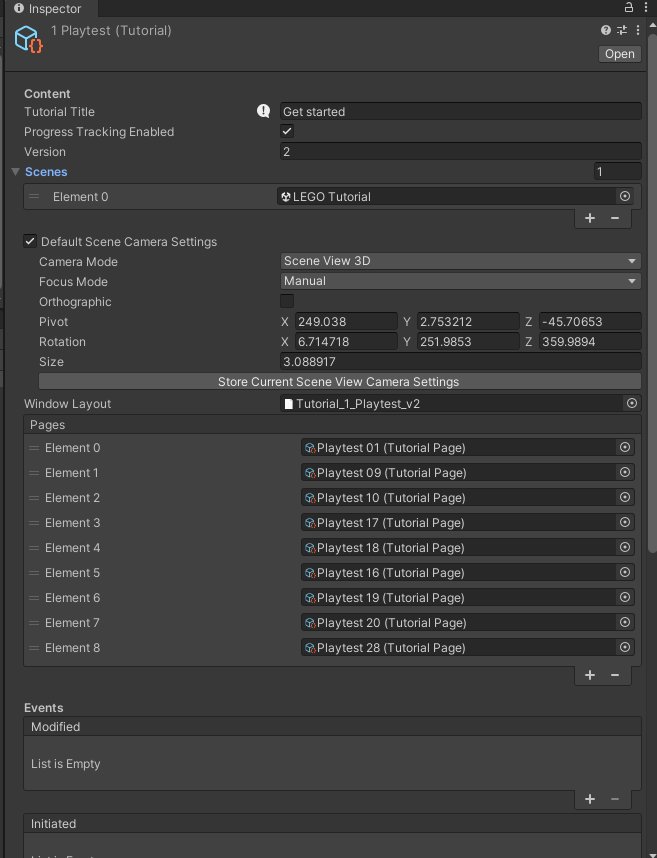The image size is (657, 858).
Task: Open object picker for Window Layout field
Action: pos(632,403)
